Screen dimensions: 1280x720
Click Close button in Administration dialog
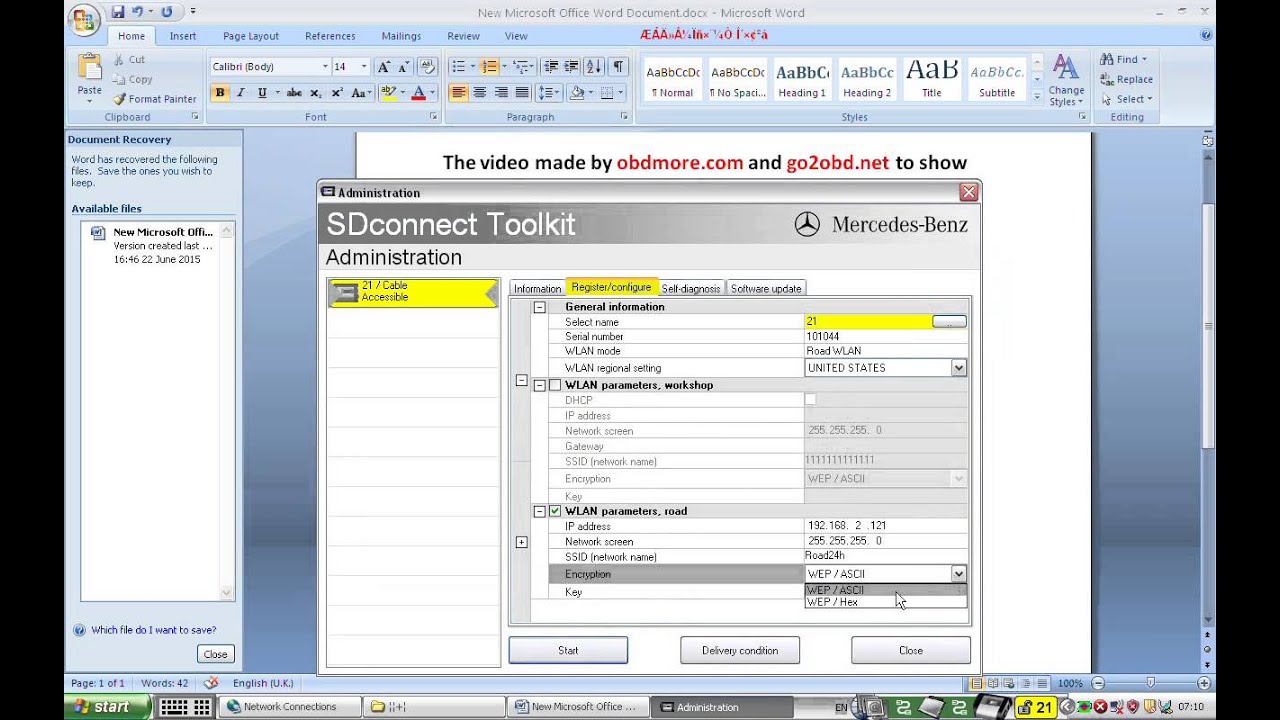tap(911, 650)
